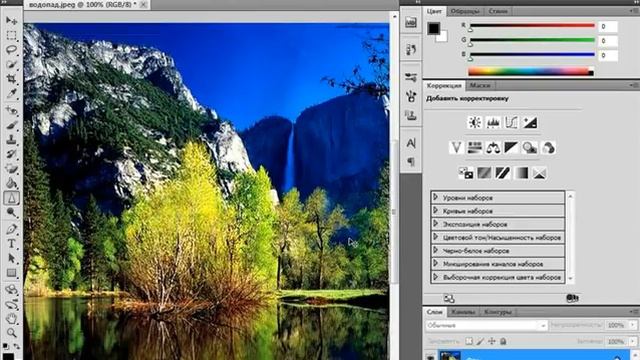Select the Crop tool

[x=11, y=79]
